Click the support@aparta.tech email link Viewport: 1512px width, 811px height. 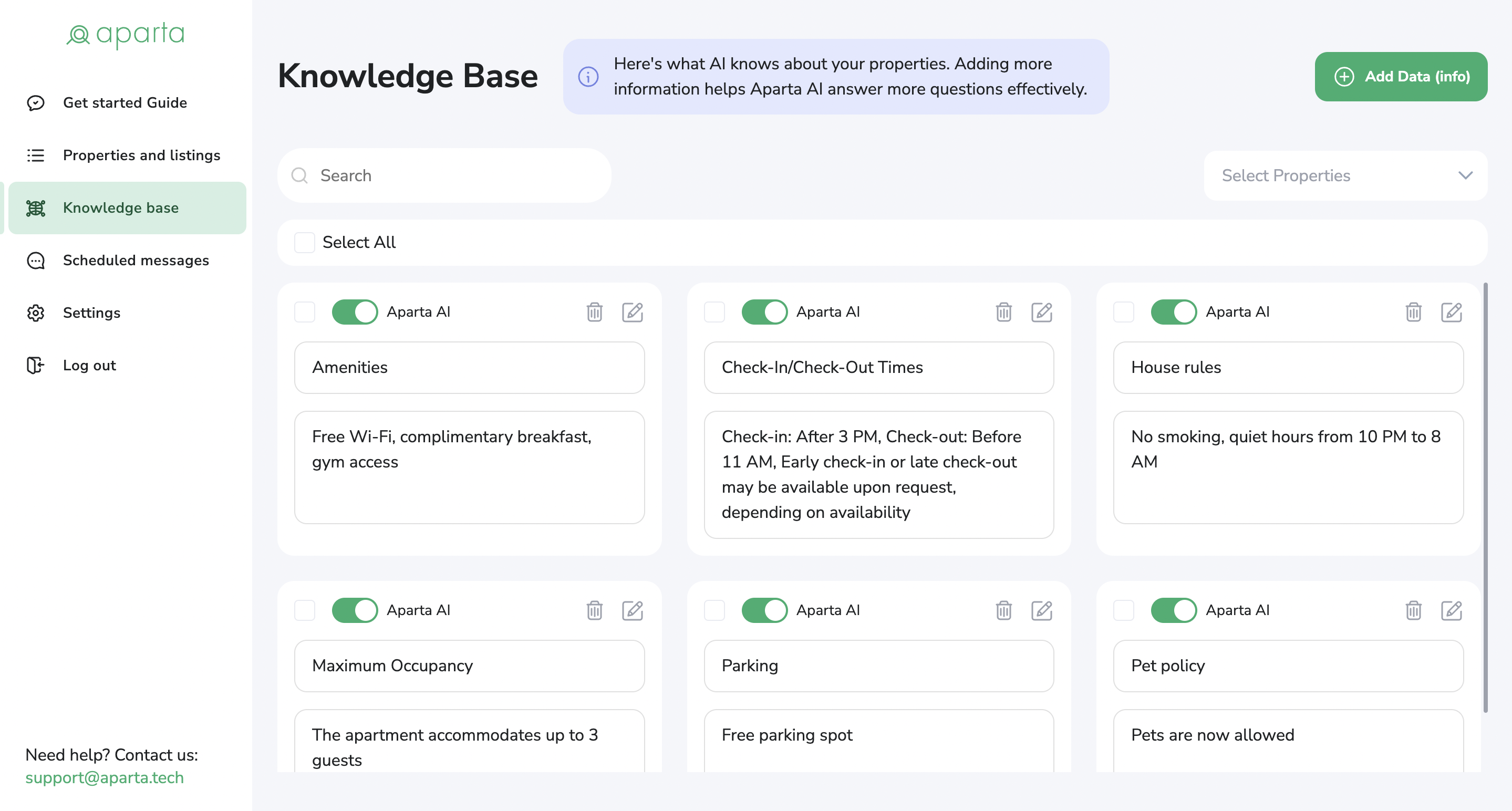(x=105, y=777)
